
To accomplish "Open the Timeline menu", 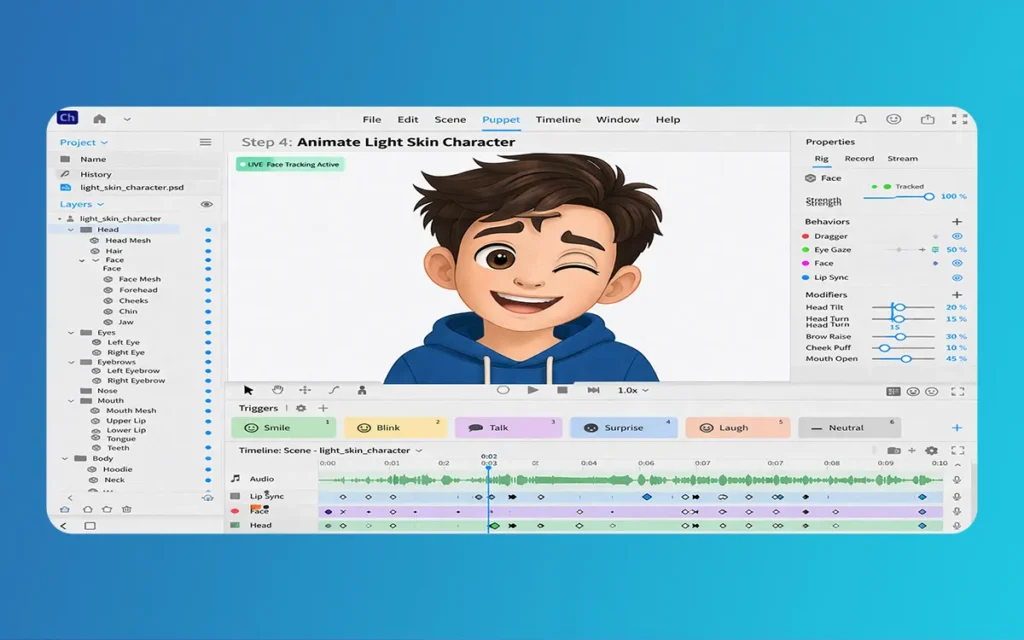I will [558, 120].
